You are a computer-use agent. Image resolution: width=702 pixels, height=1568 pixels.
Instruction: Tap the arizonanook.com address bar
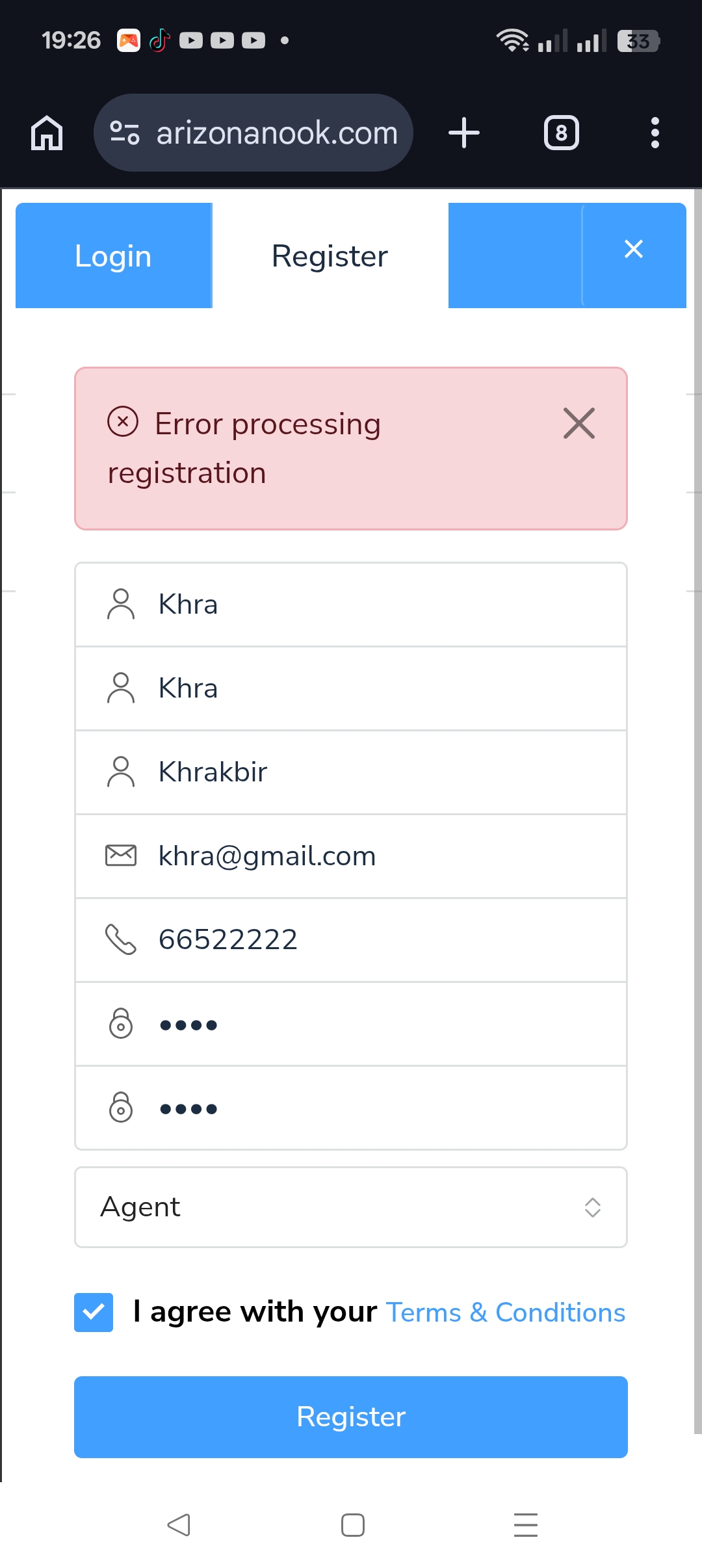[276, 133]
